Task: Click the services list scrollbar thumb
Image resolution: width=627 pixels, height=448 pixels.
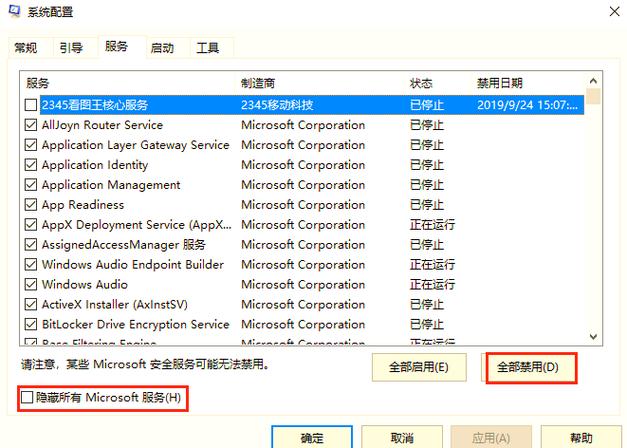Action: tap(593, 96)
